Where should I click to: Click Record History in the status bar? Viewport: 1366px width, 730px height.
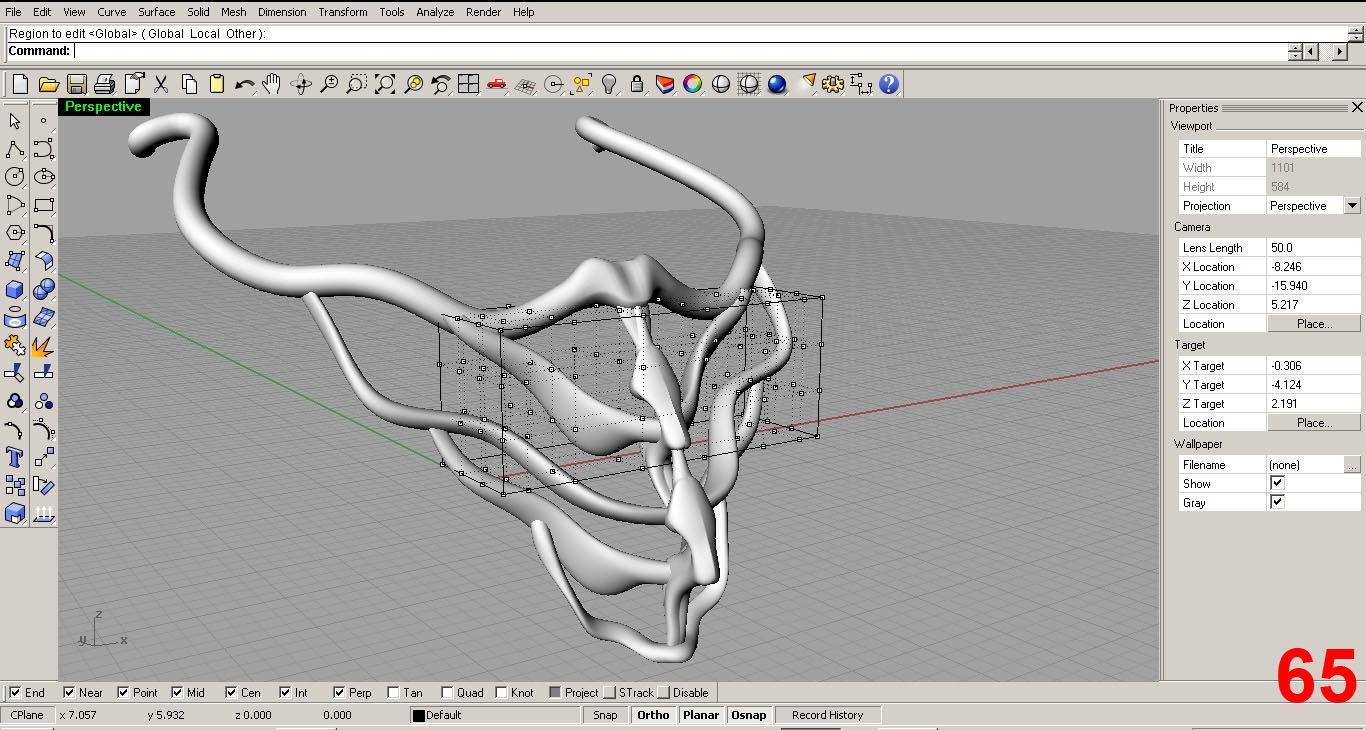827,715
